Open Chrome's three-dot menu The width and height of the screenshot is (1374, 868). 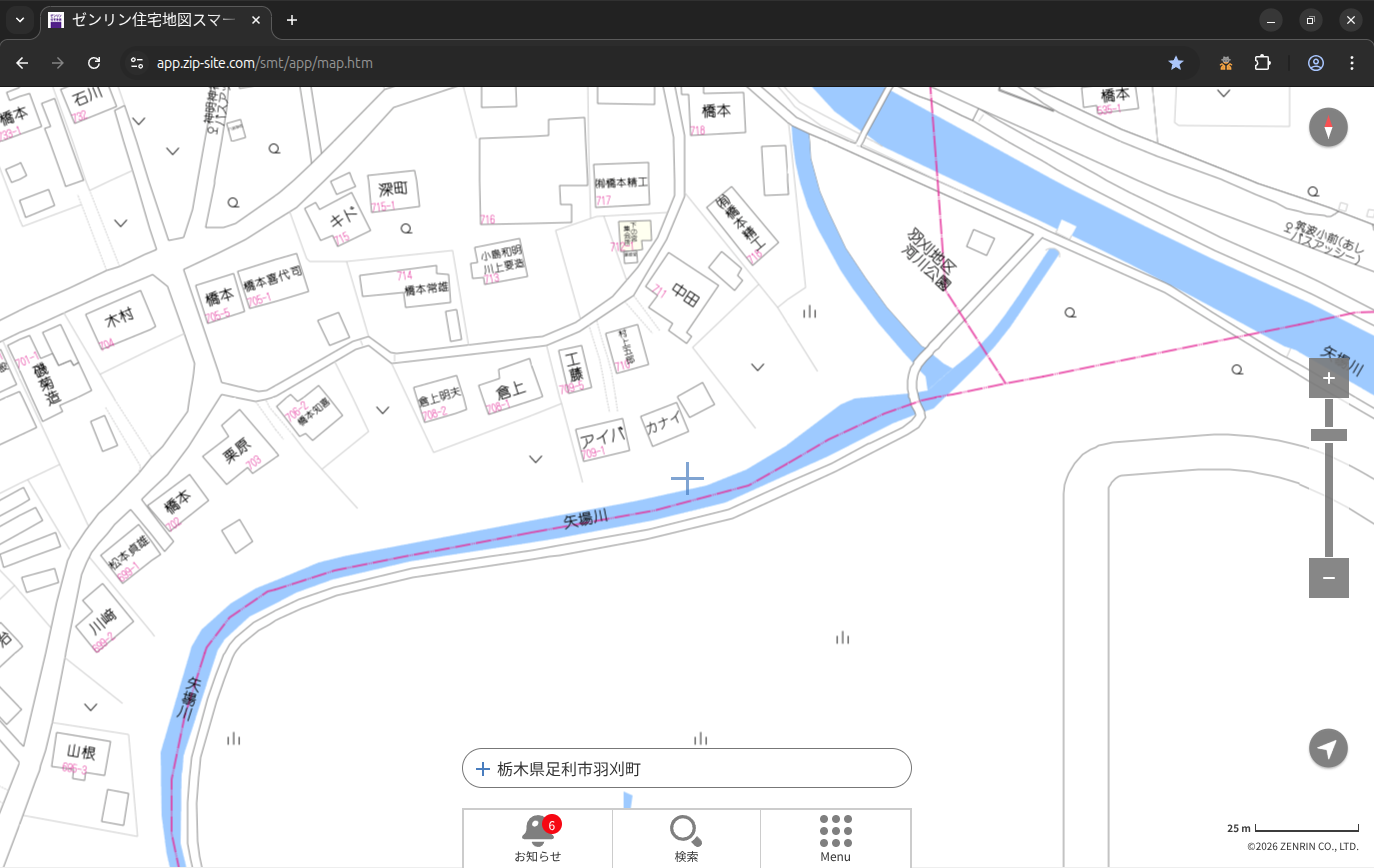(x=1352, y=63)
